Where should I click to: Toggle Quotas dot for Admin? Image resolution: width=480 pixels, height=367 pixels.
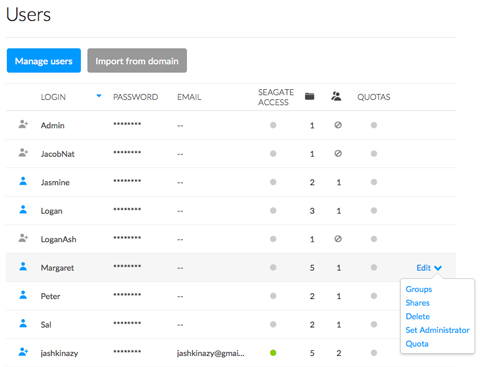[x=374, y=125]
